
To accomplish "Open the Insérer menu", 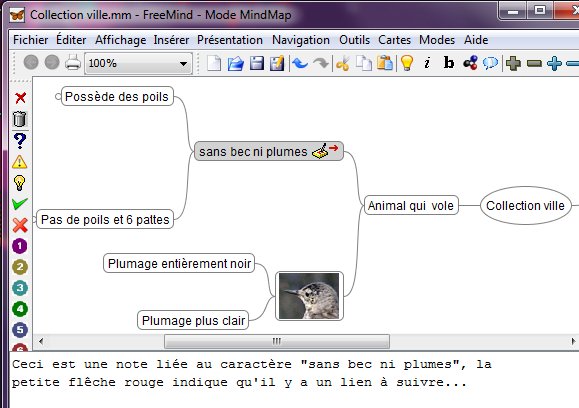I will [171, 40].
